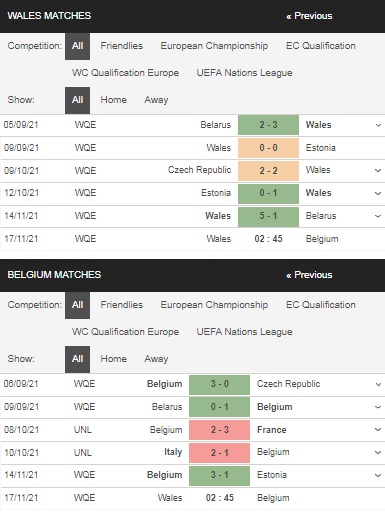
Task: Select EC Qualification filter for Wales
Action: (x=321, y=46)
